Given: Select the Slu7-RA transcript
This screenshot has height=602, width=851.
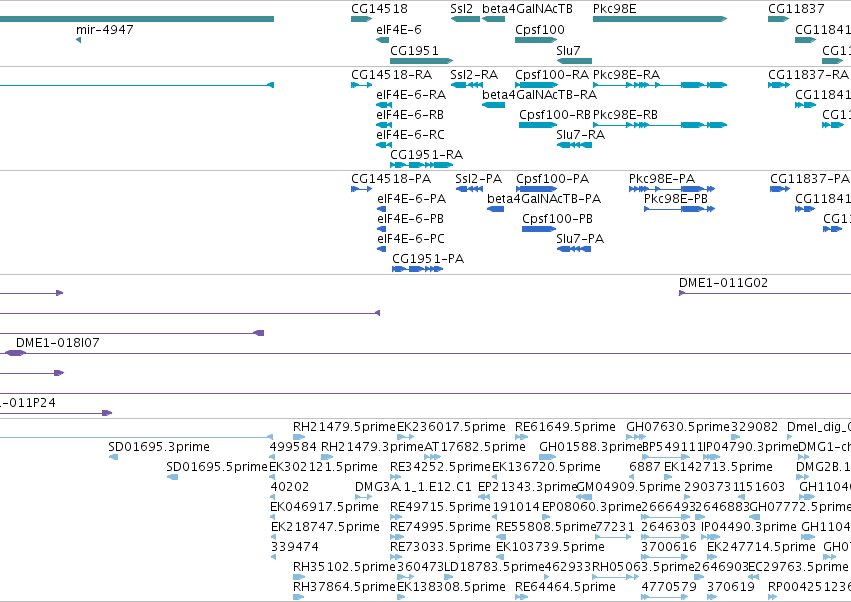Looking at the screenshot, I should coord(580,135).
